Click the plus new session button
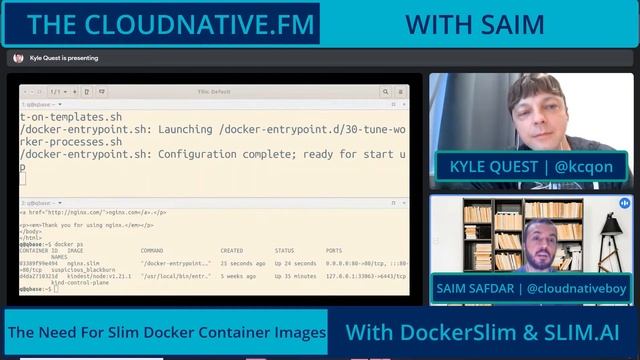 [x=75, y=92]
